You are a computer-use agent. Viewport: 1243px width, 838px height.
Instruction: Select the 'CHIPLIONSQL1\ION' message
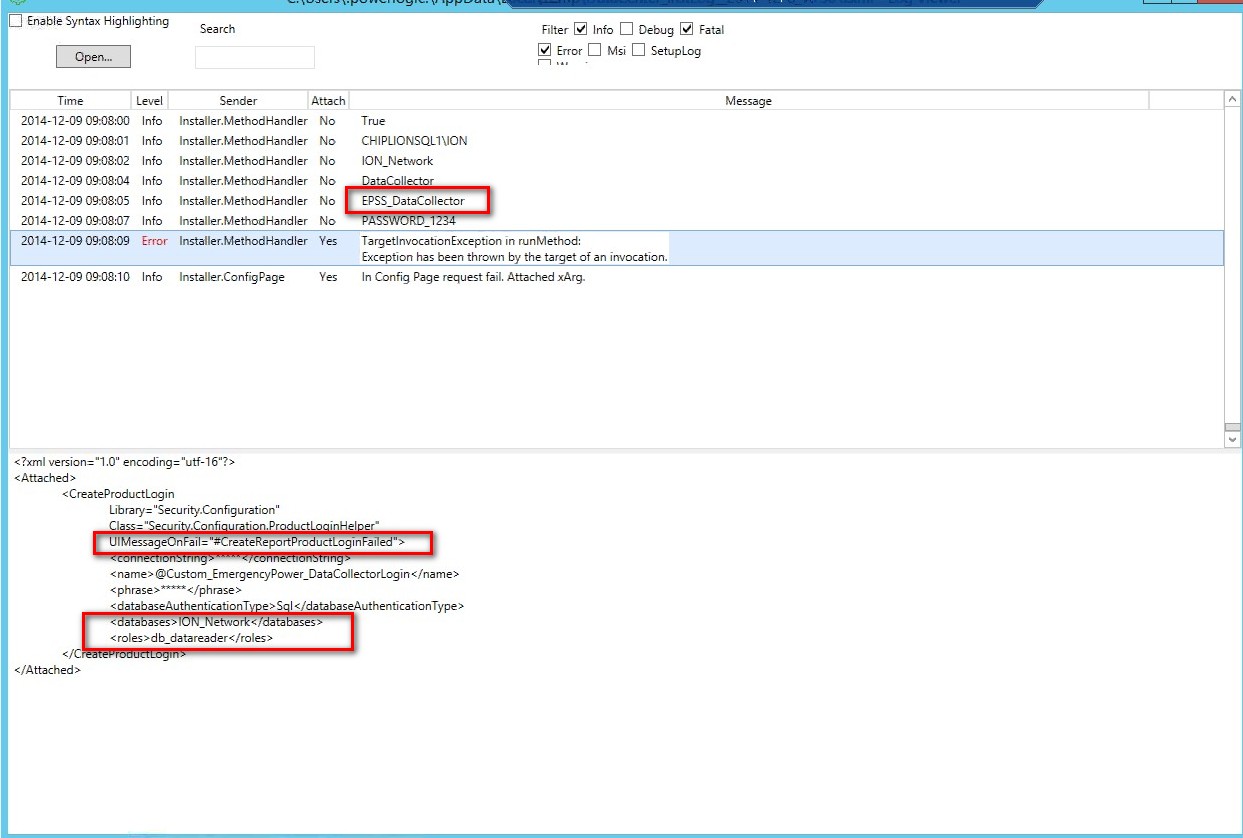pyautogui.click(x=414, y=141)
